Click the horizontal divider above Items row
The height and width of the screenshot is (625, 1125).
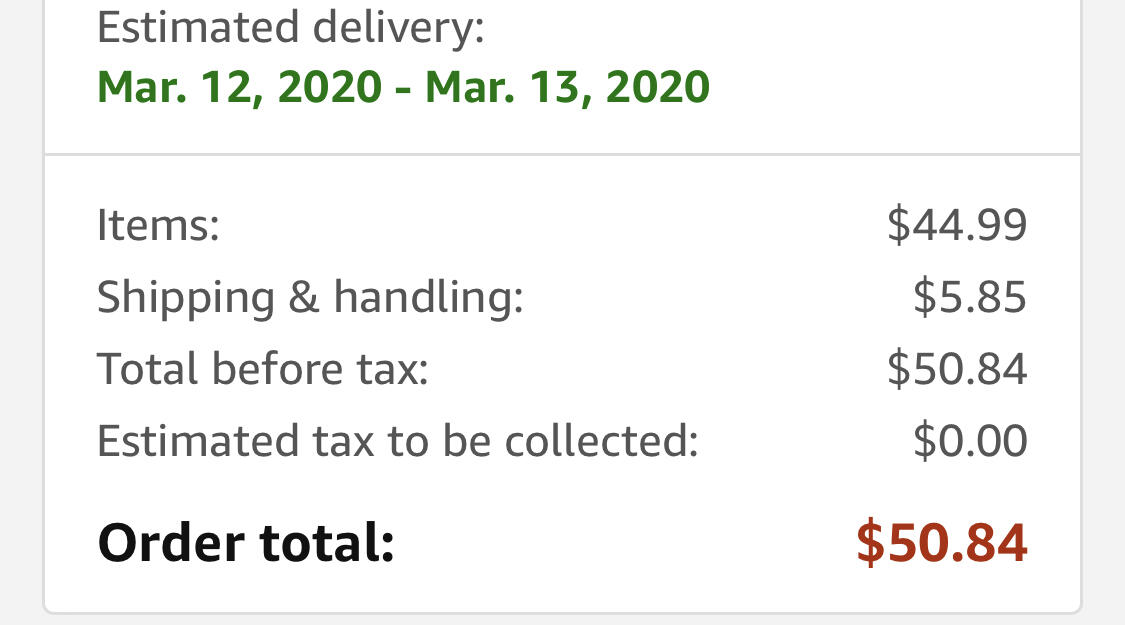point(562,154)
